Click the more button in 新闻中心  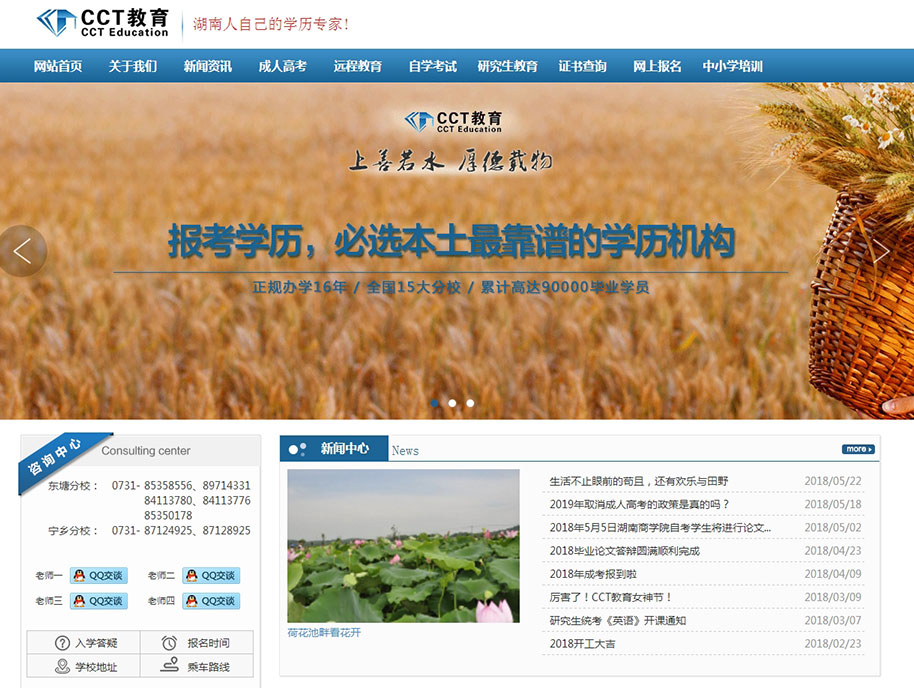857,449
